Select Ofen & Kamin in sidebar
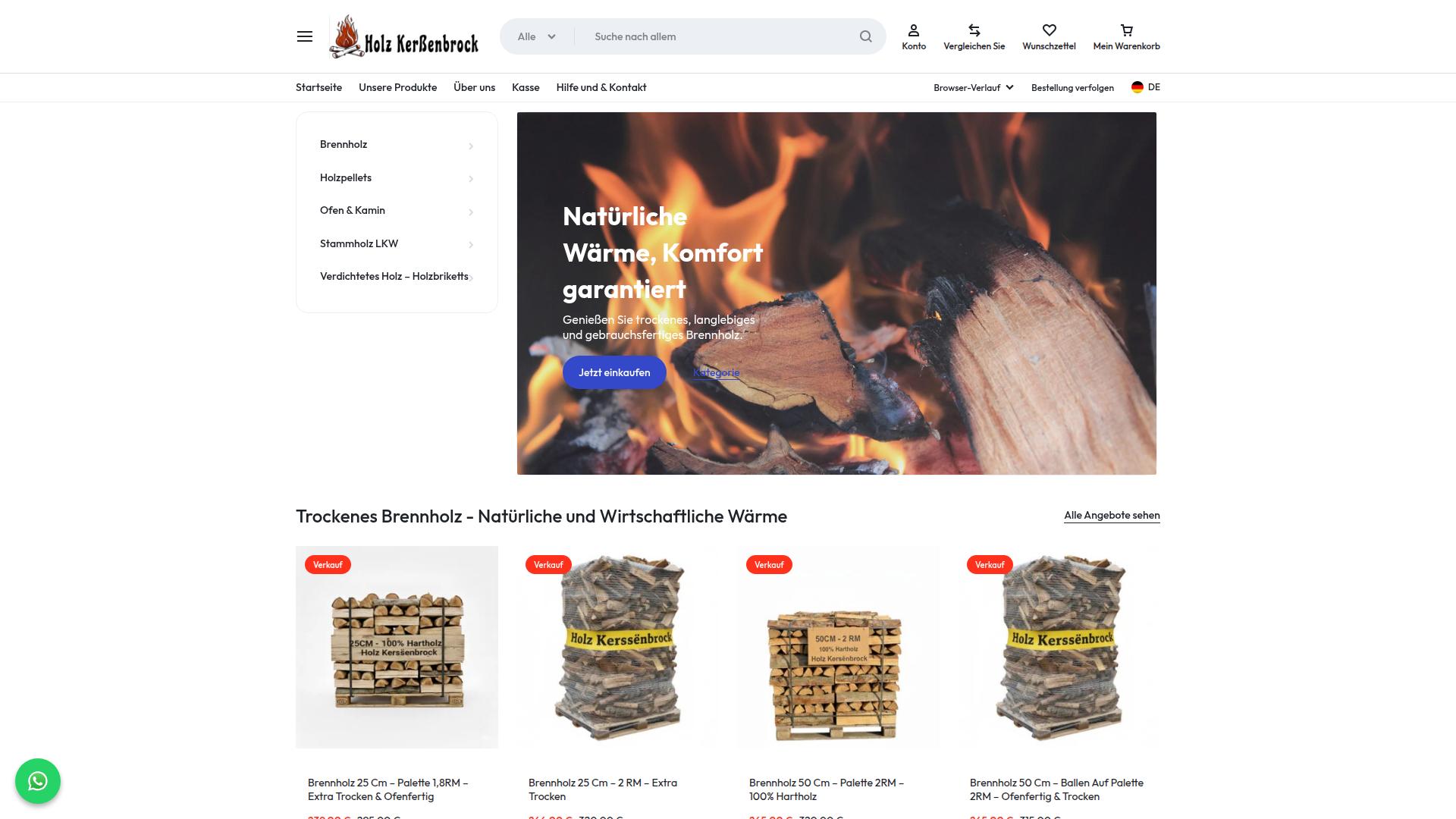This screenshot has width=1456, height=819. (x=353, y=210)
